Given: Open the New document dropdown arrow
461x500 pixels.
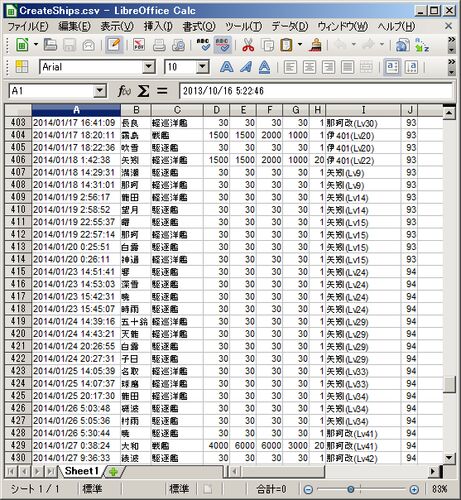Looking at the screenshot, I should (36, 44).
